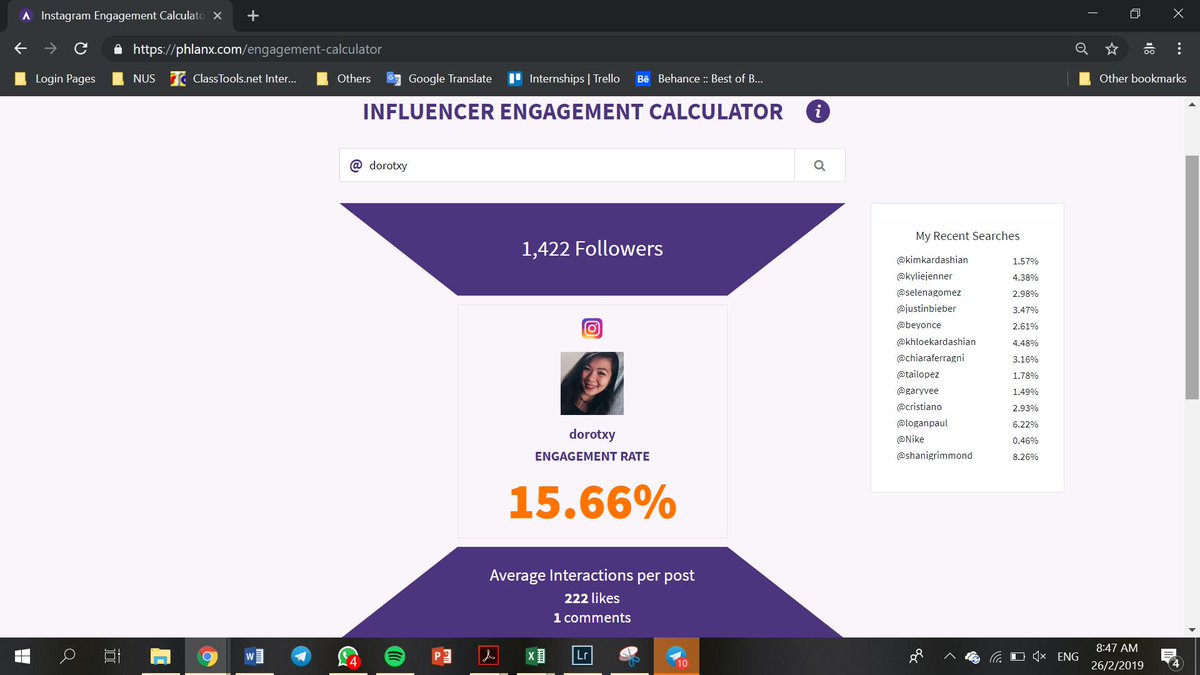Viewport: 1200px width, 675px height.
Task: Open the notification center
Action: coord(1169,657)
